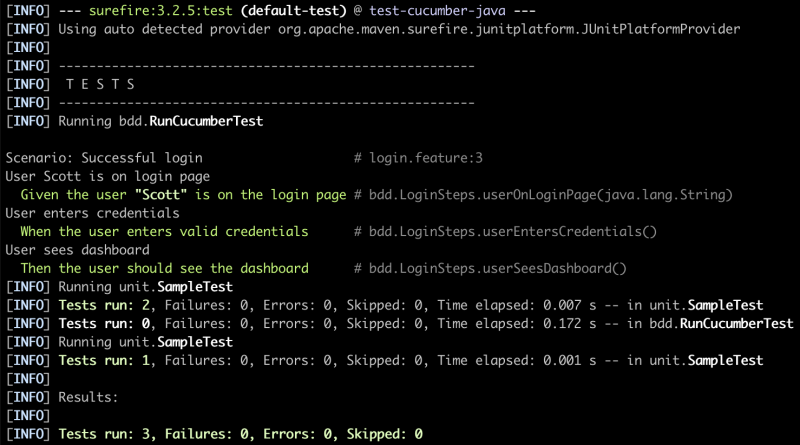Click the Tests run: 0 result line

click(425, 324)
